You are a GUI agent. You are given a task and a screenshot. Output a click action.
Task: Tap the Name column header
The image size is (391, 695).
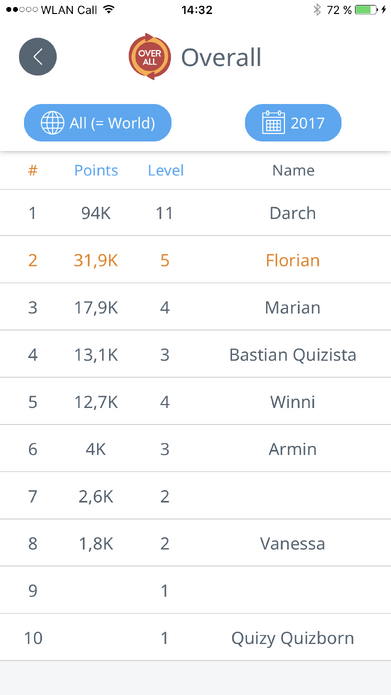pos(293,171)
